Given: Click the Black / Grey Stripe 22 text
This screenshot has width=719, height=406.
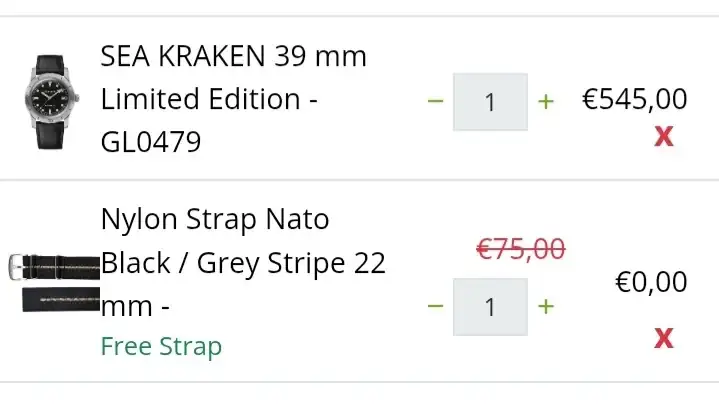Looking at the screenshot, I should [243, 263].
